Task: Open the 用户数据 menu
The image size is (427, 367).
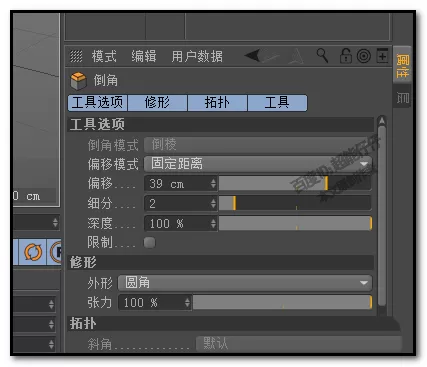Action: (x=197, y=56)
